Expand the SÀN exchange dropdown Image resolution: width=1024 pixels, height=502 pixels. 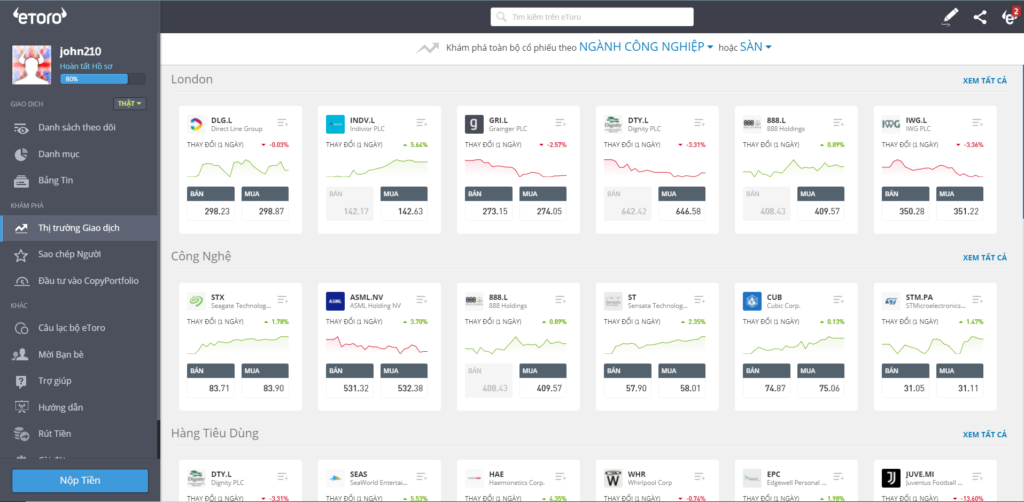click(x=756, y=47)
